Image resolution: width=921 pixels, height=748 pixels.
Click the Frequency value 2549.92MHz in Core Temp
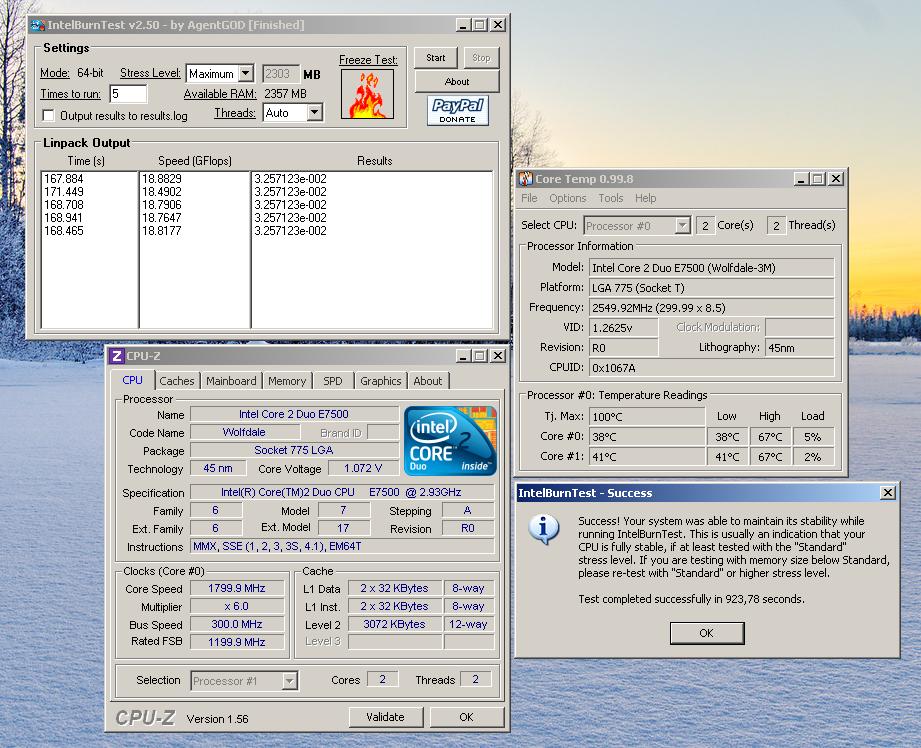pyautogui.click(x=711, y=308)
